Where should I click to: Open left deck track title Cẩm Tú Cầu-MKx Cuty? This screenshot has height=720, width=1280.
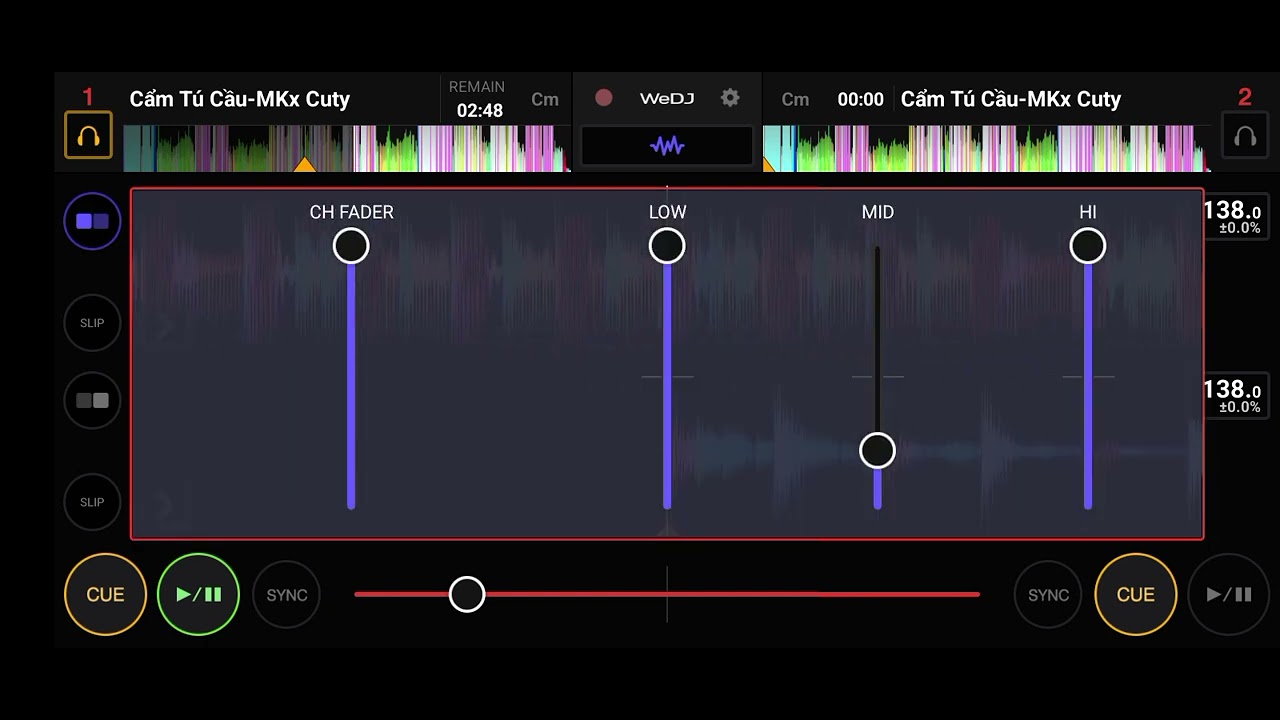[x=240, y=99]
